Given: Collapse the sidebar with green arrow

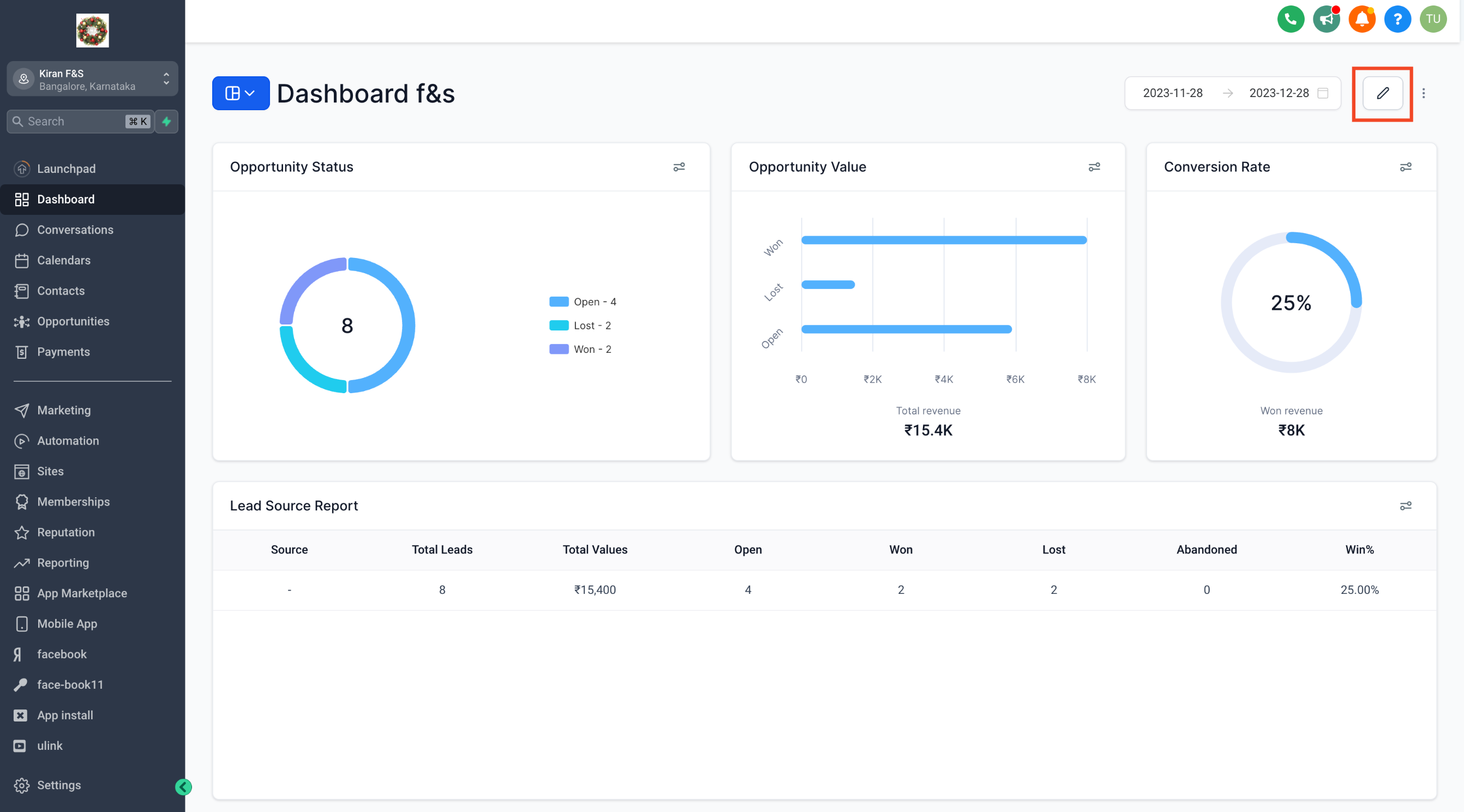Looking at the screenshot, I should (x=183, y=786).
